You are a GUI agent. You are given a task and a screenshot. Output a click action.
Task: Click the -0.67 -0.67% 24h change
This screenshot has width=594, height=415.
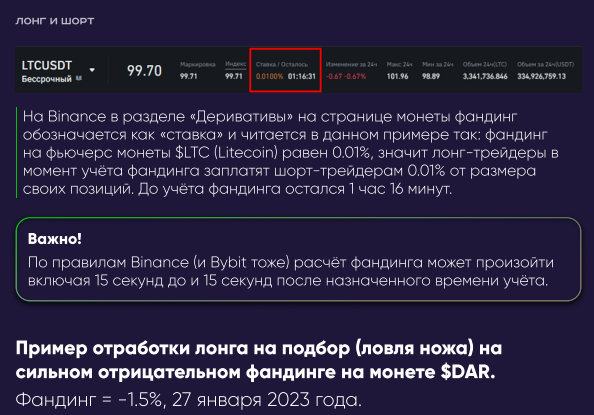coord(346,76)
